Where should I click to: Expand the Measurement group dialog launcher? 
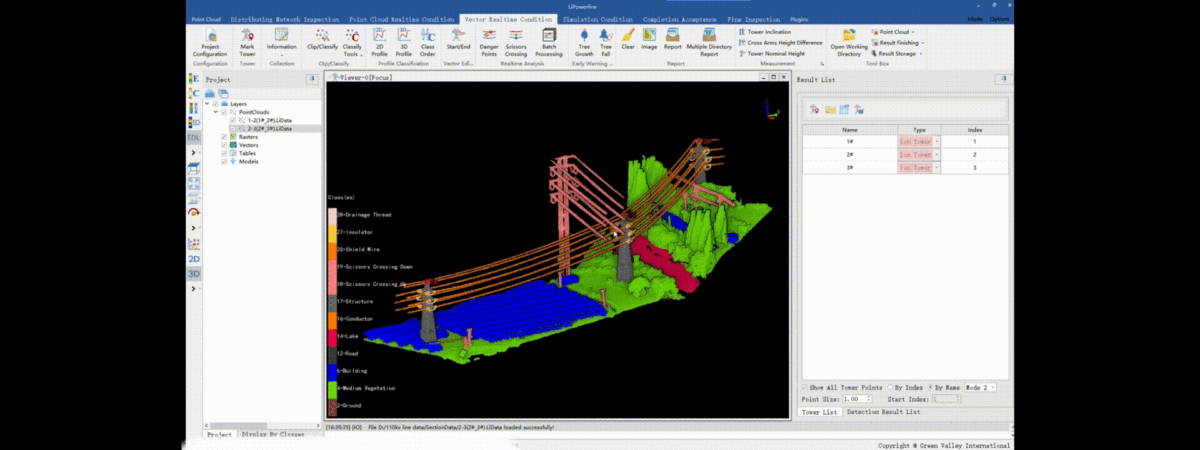[822, 62]
